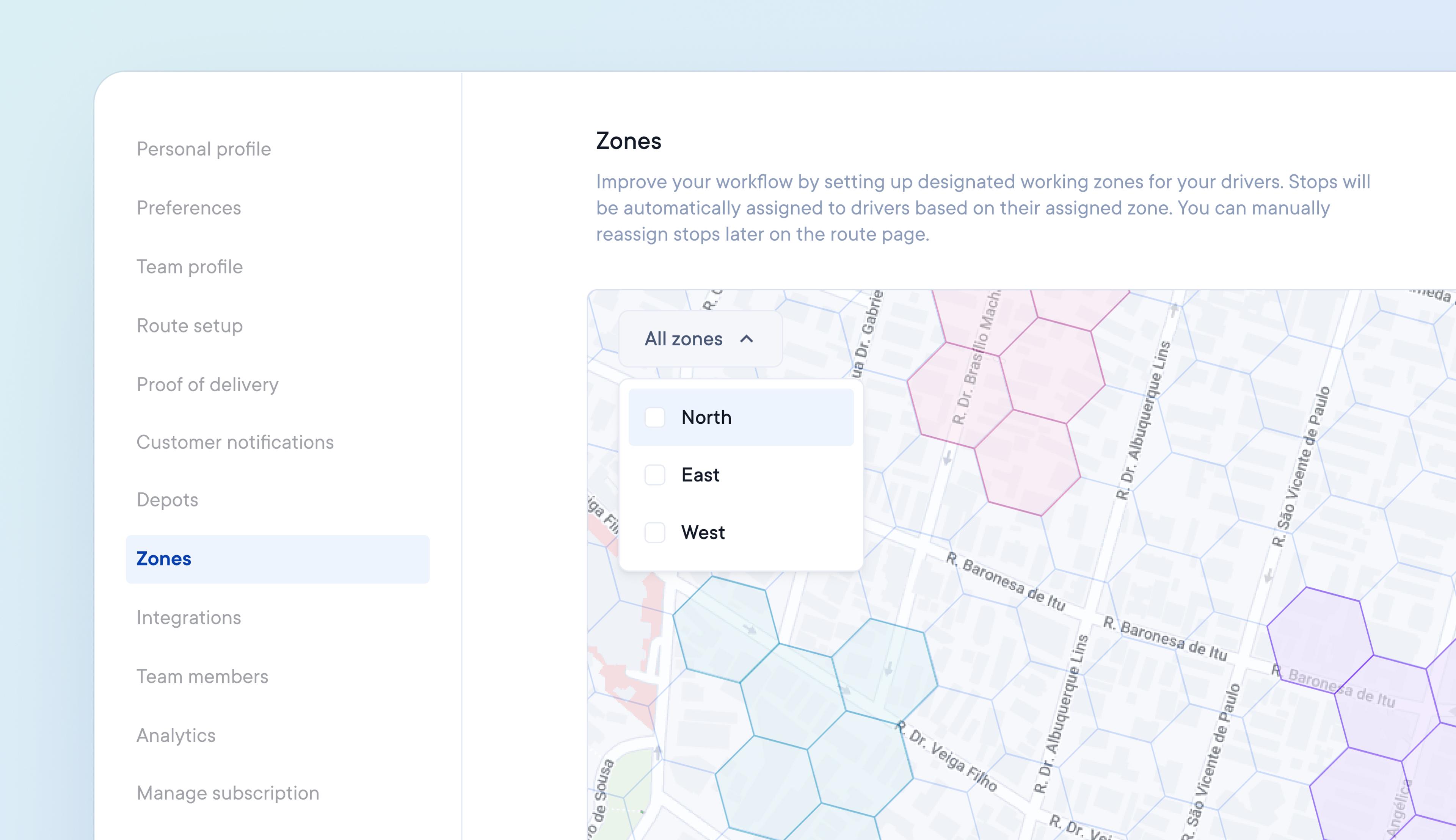1456x840 pixels.
Task: Open Route setup settings
Action: pos(189,325)
